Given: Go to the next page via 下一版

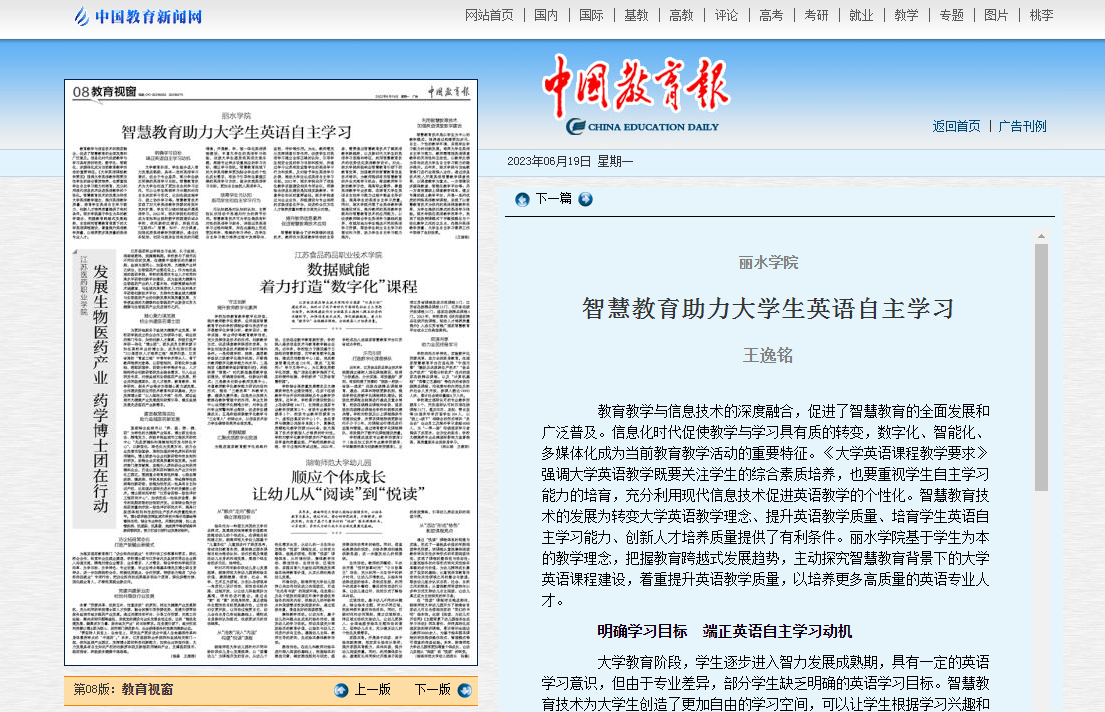Looking at the screenshot, I should 432,690.
